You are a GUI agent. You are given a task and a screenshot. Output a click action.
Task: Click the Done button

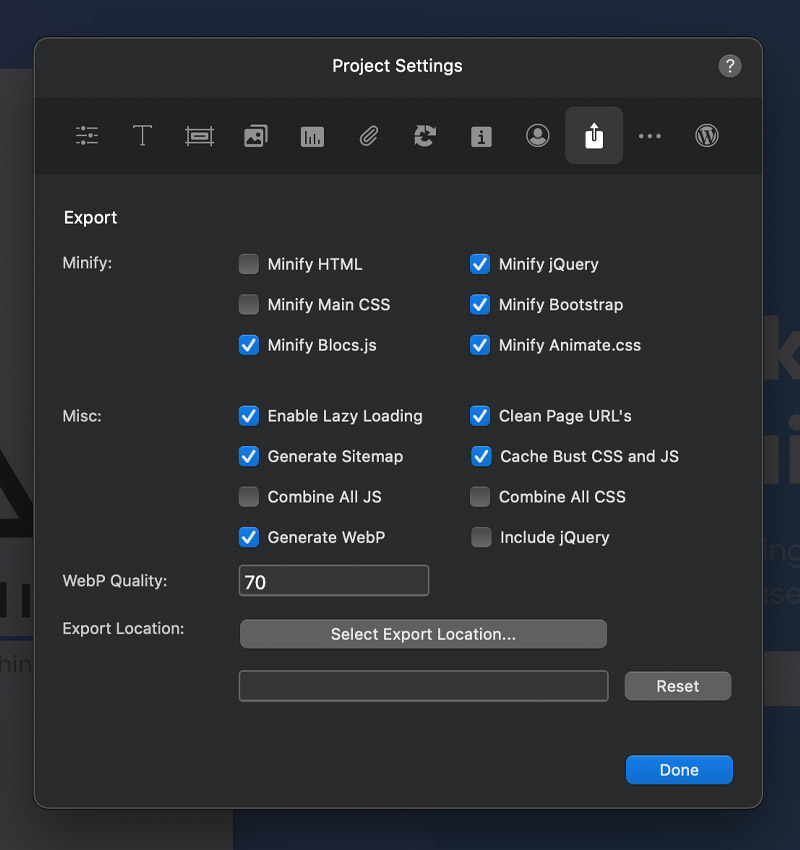click(679, 770)
